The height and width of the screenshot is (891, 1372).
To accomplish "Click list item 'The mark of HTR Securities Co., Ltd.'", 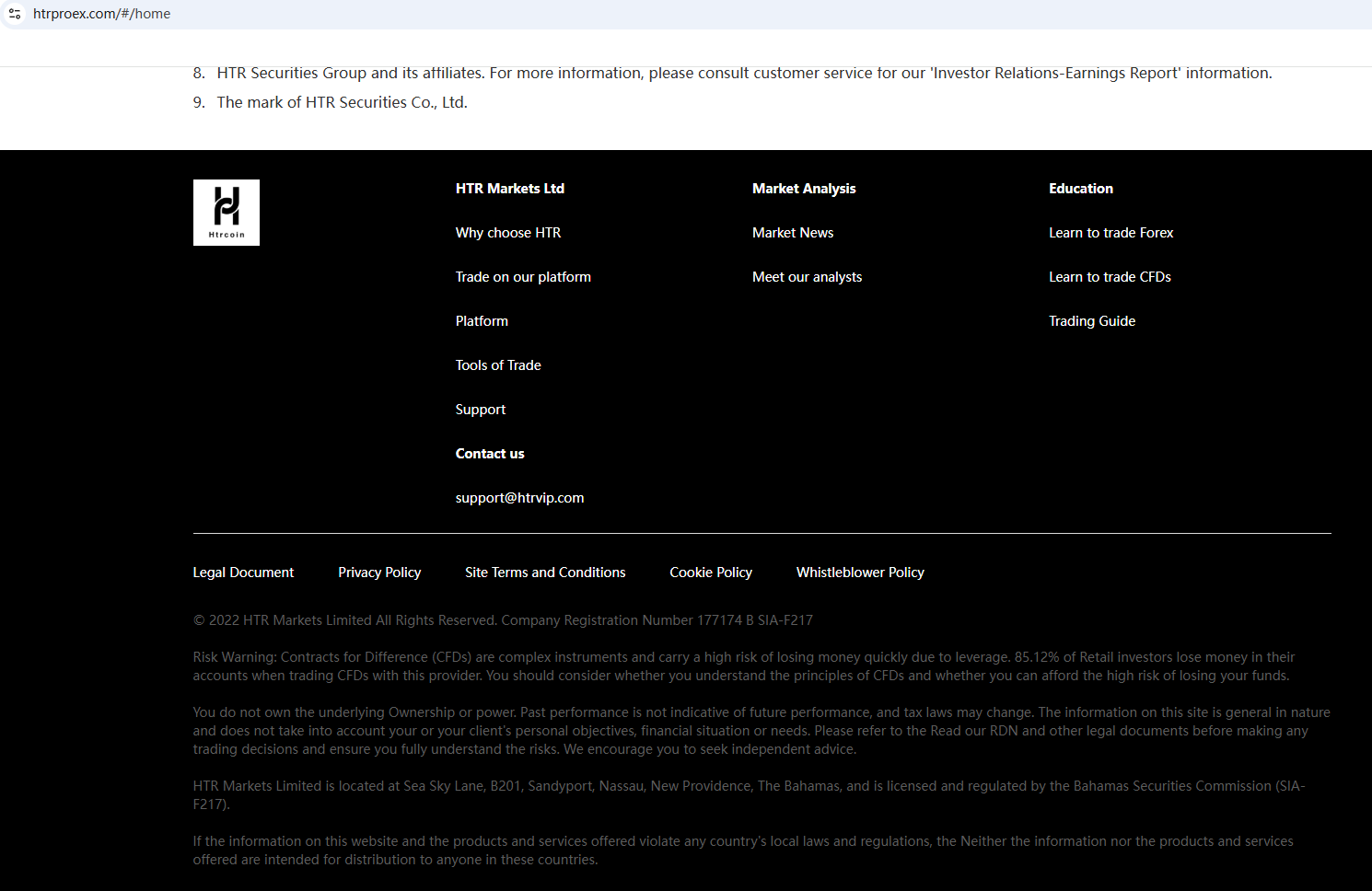I will (x=342, y=102).
